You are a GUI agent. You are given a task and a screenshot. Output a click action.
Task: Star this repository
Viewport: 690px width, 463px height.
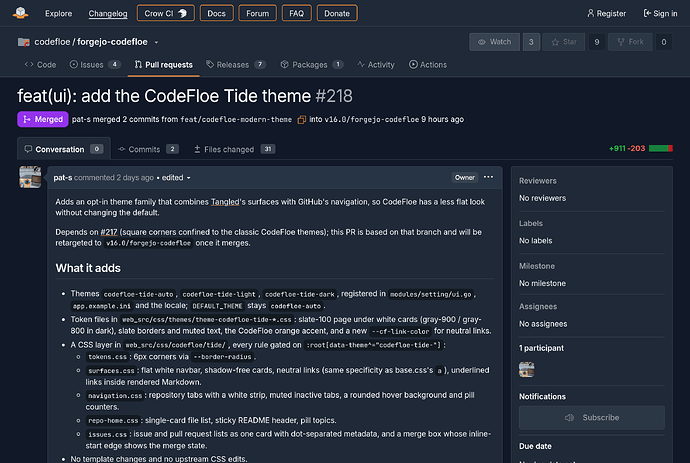(564, 42)
